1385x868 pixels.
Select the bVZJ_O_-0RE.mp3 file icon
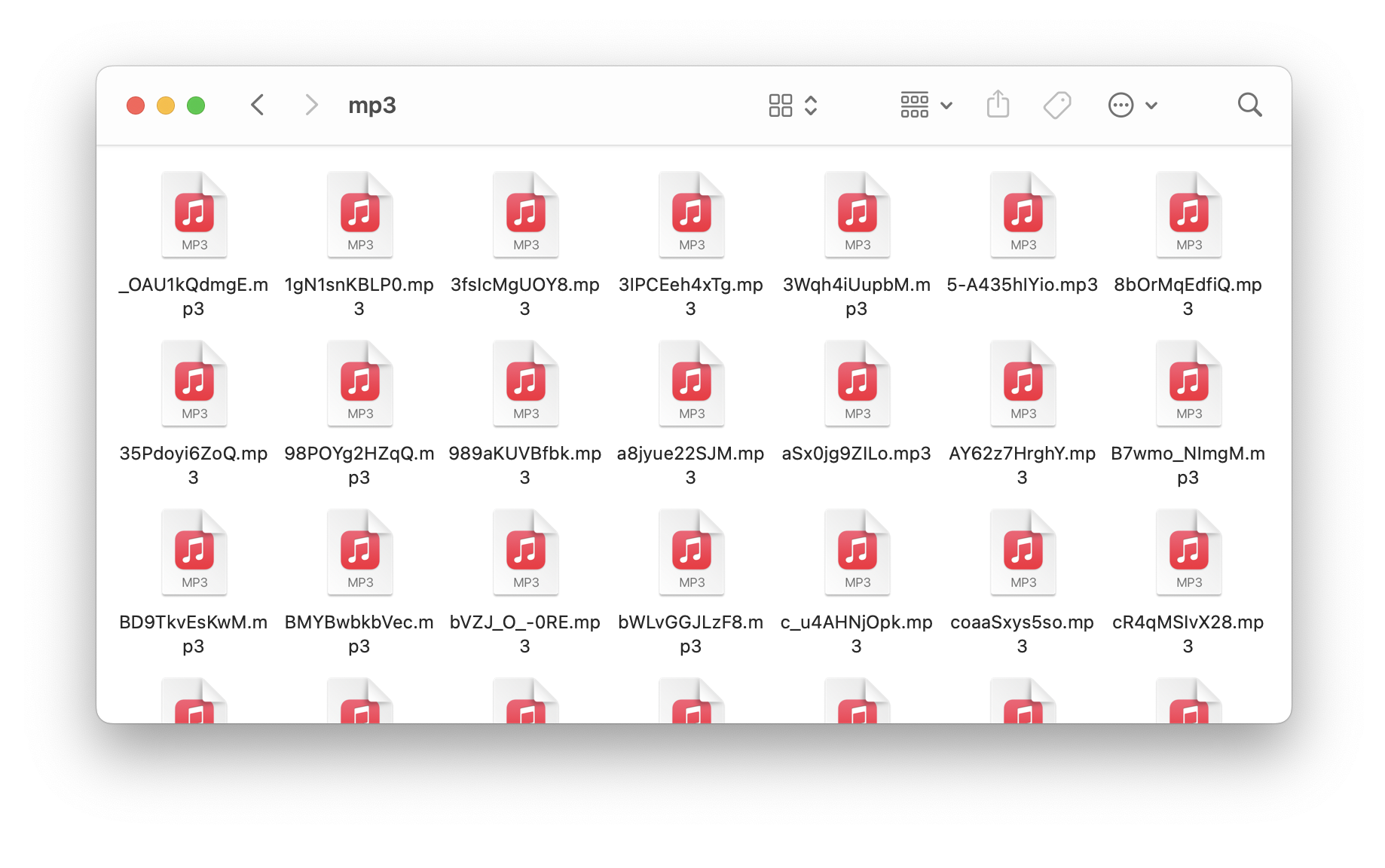coord(526,552)
